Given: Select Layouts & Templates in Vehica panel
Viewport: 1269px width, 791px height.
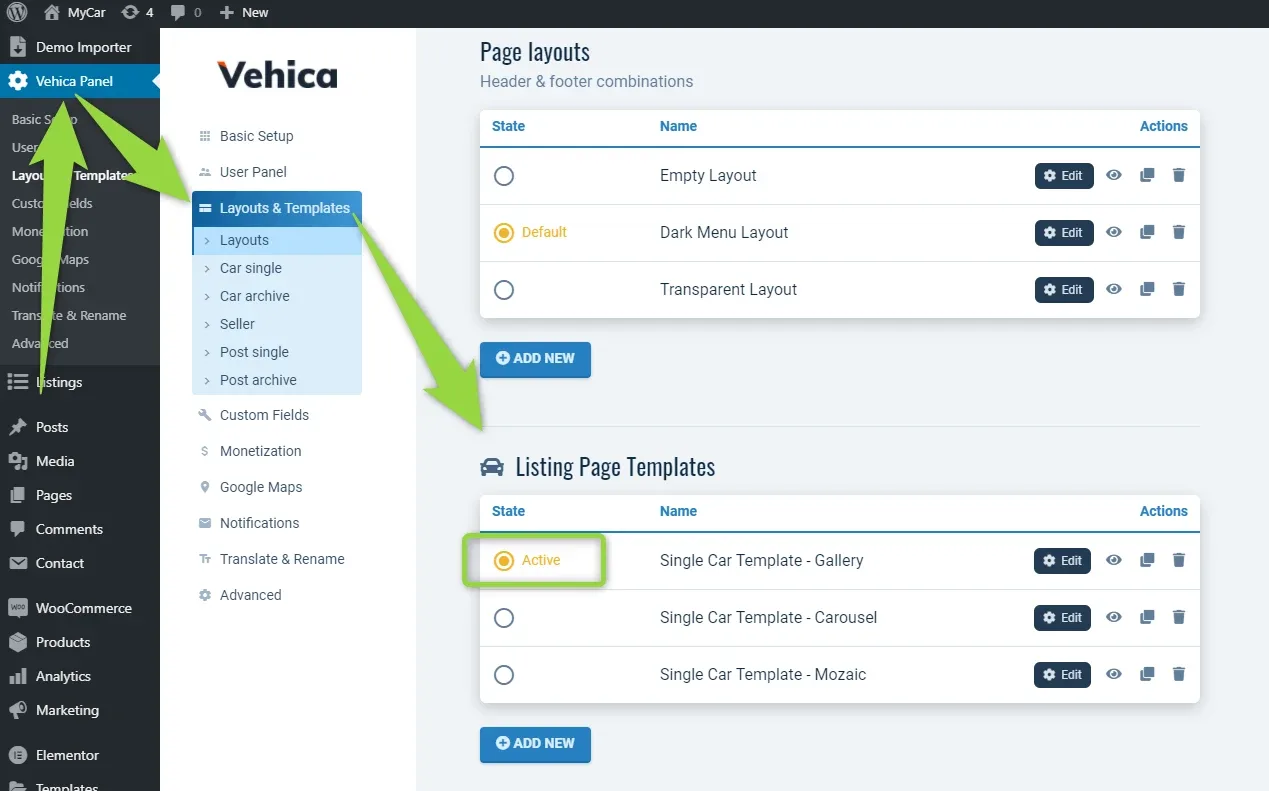Looking at the screenshot, I should click(277, 208).
